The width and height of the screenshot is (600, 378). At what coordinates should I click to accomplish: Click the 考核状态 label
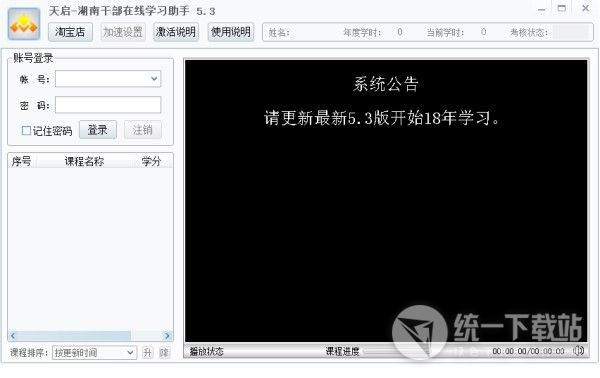pyautogui.click(x=529, y=33)
